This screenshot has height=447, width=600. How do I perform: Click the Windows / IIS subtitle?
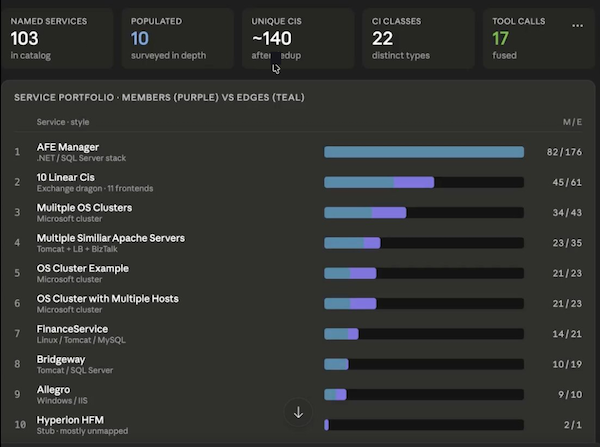[62, 401]
